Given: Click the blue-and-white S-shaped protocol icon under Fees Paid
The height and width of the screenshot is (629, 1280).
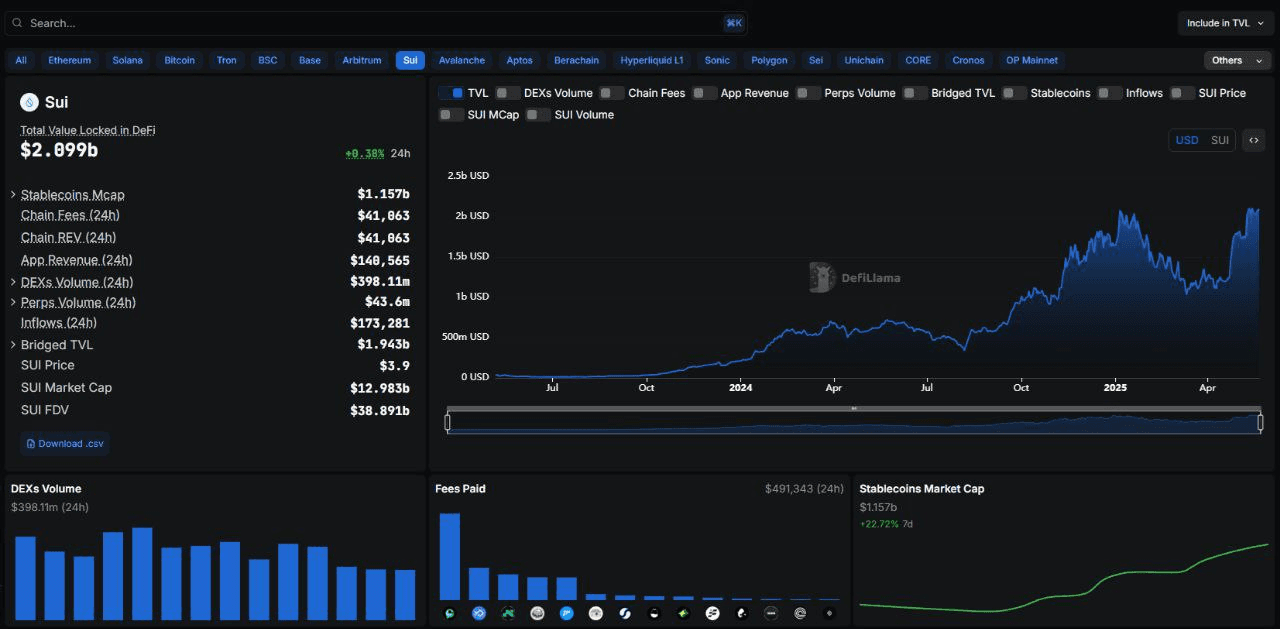Looking at the screenshot, I should coord(625,613).
